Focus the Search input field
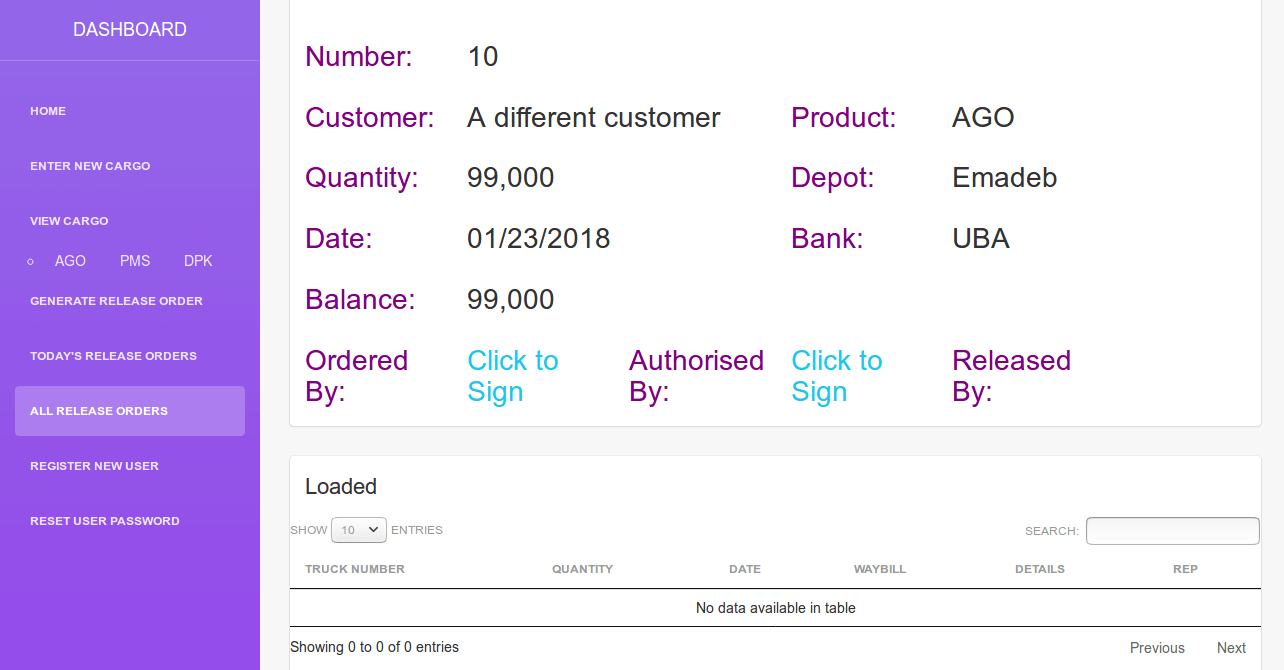The image size is (1284, 670). pyautogui.click(x=1172, y=531)
